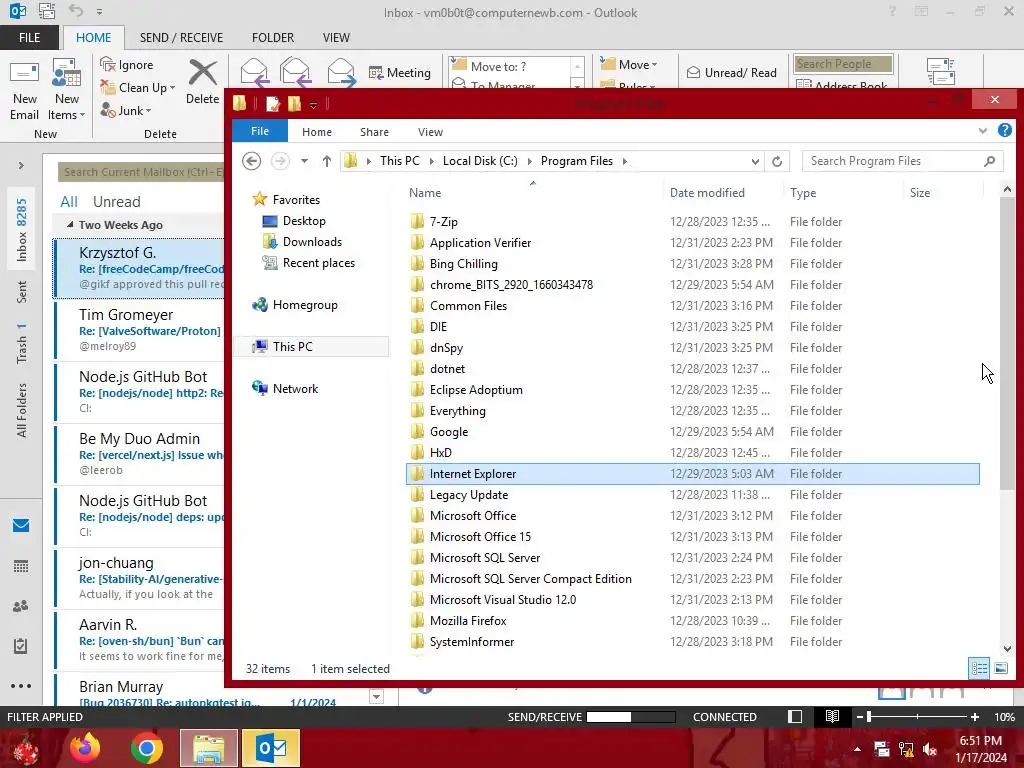Screen dimensions: 1024x768
Task: Zoom in with Outlook plus button
Action: (974, 716)
